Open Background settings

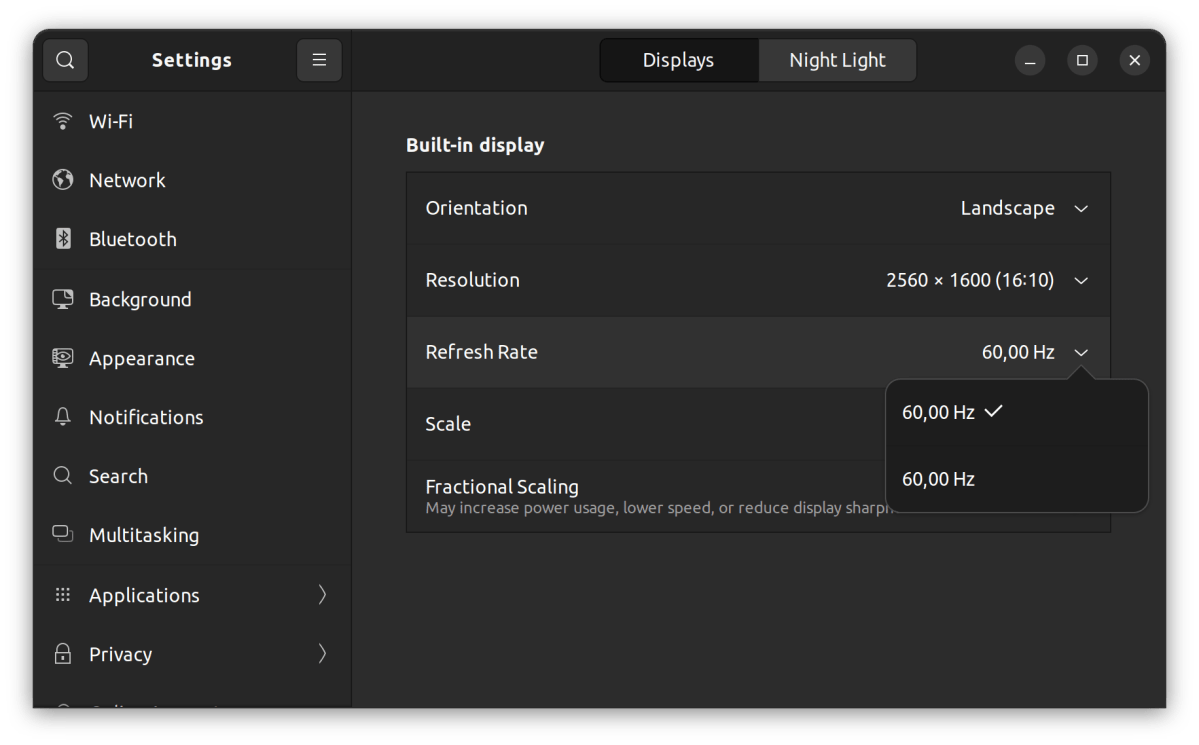192,299
